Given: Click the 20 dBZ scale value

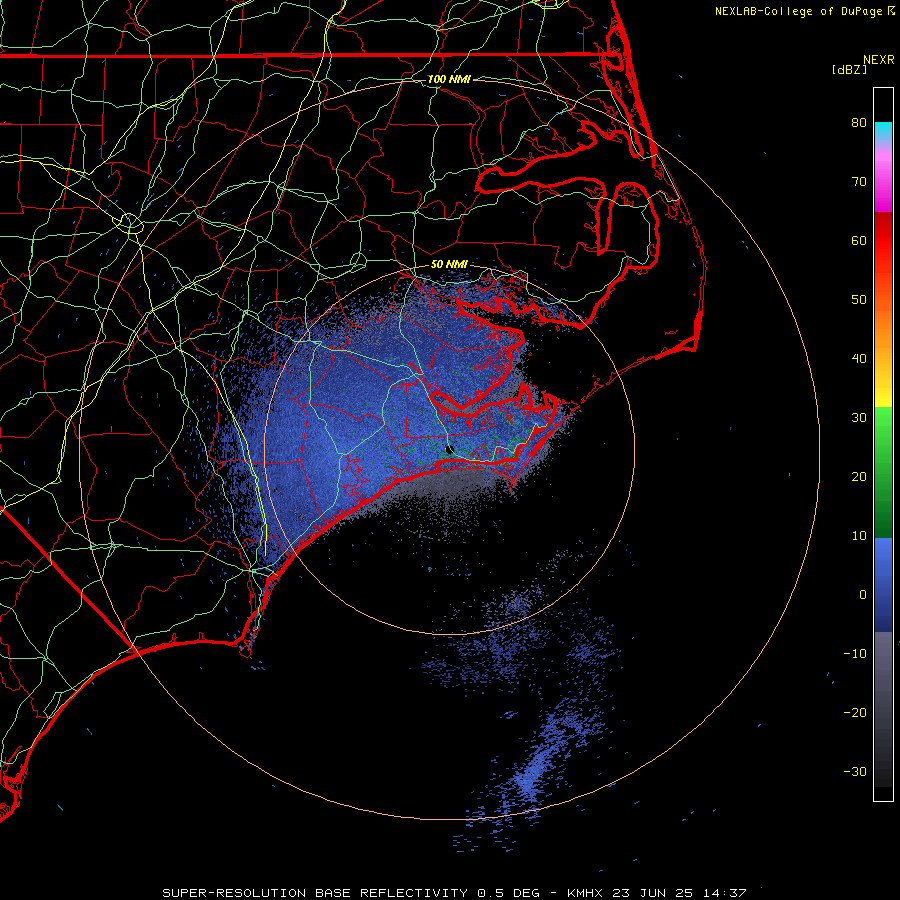Looking at the screenshot, I should [859, 476].
